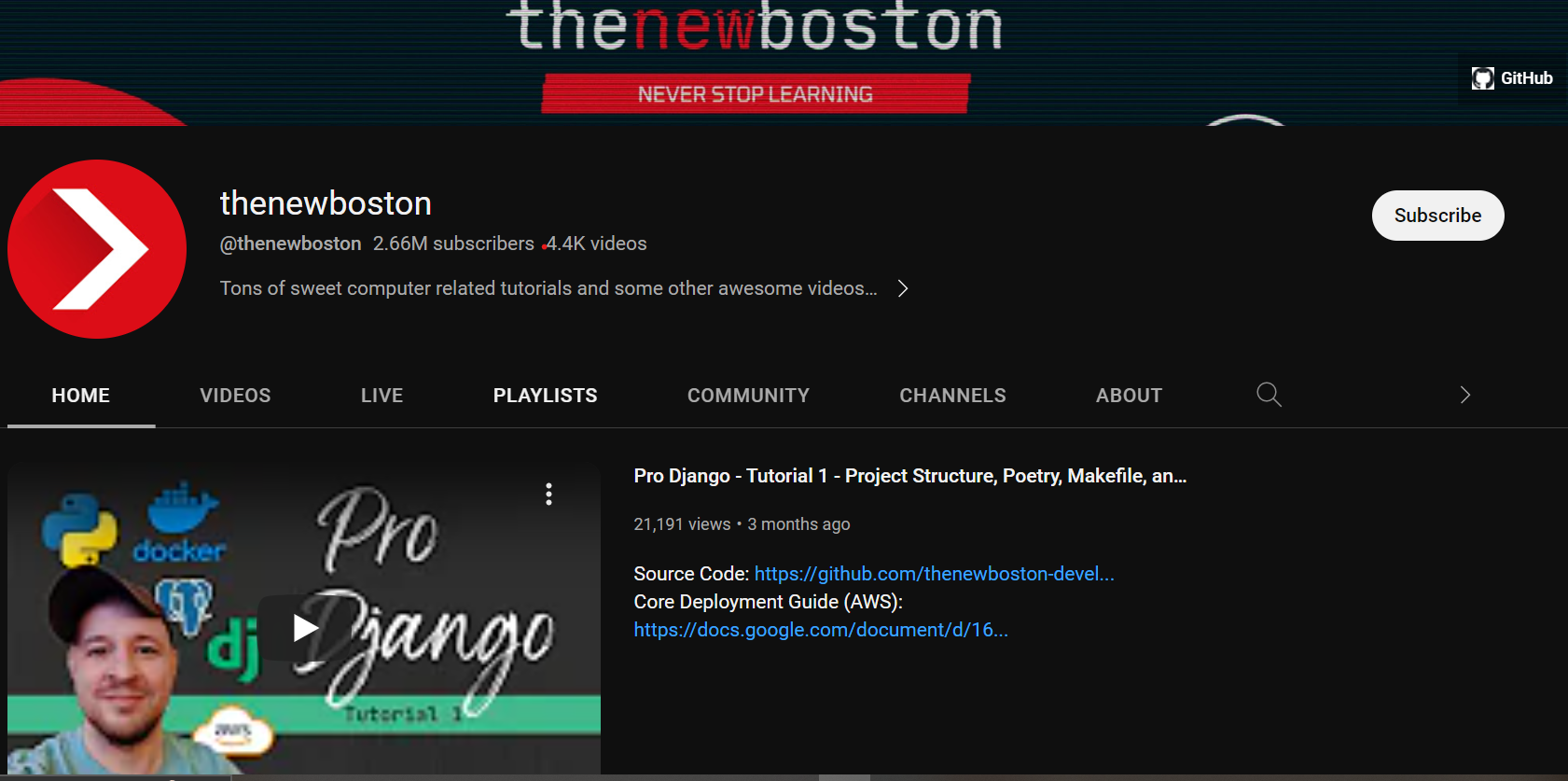Screen dimensions: 1568x781
Task: View the COMMUNITY tab
Action: [748, 396]
